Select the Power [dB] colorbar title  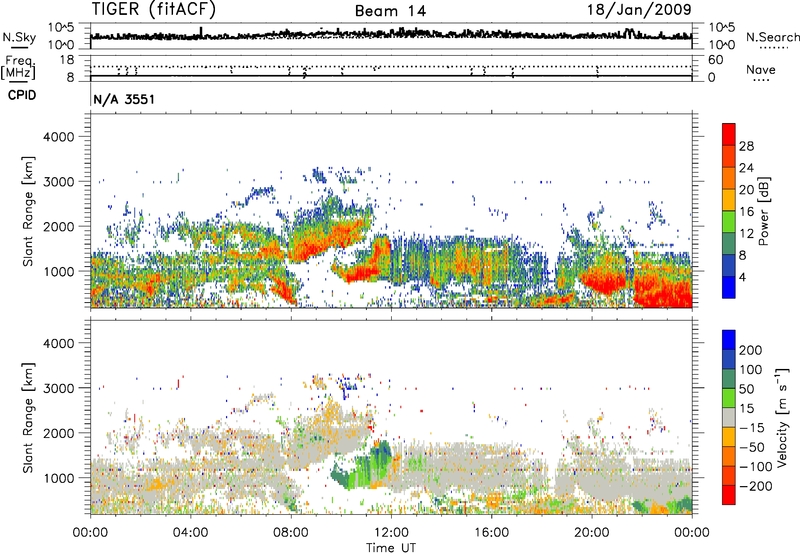tap(764, 211)
